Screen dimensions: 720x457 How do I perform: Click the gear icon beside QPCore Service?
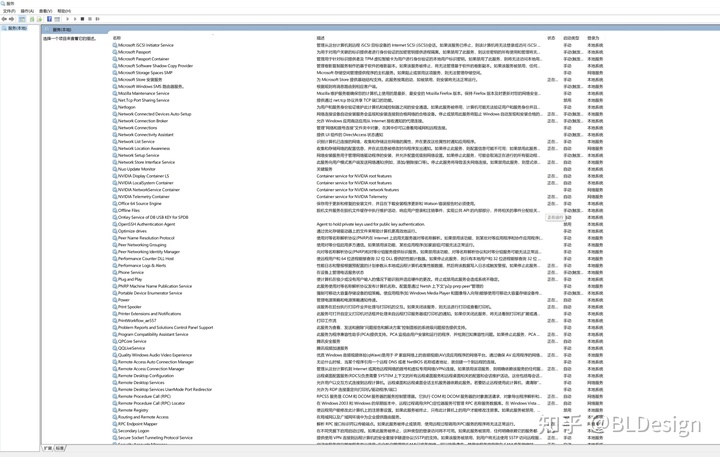click(x=115, y=341)
